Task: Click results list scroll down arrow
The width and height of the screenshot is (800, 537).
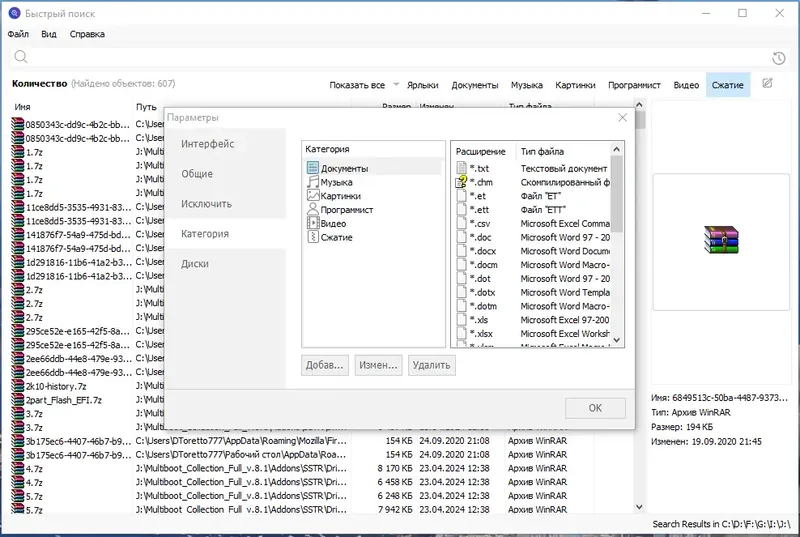Action: 639,507
